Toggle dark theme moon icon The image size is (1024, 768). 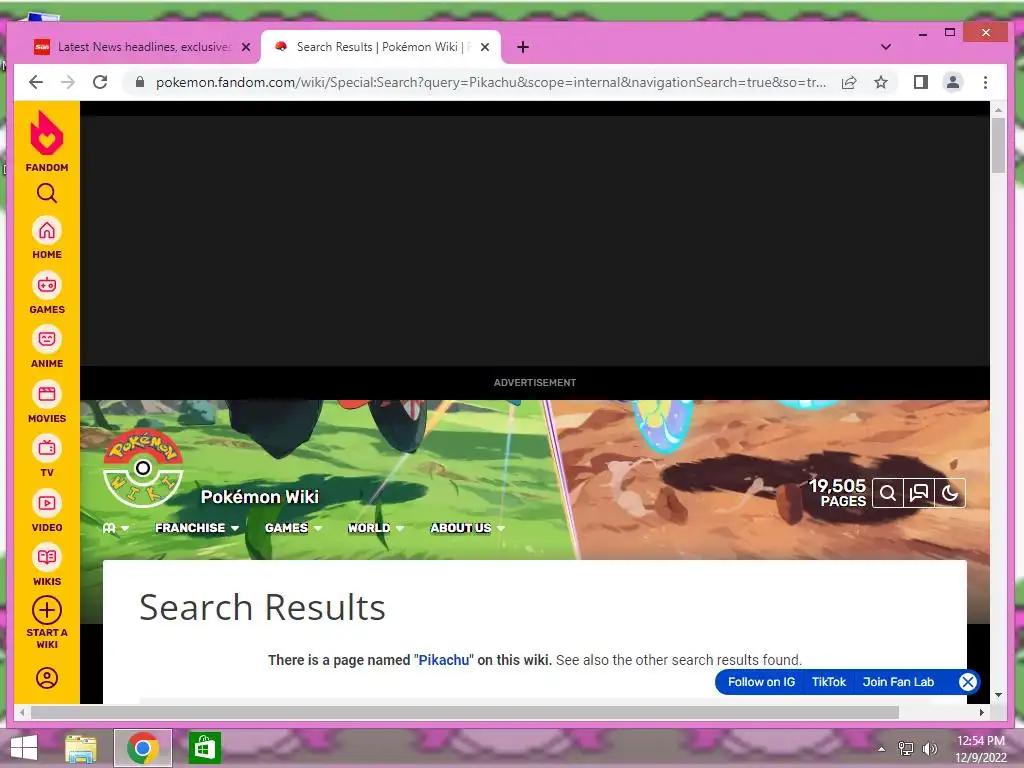[950, 493]
